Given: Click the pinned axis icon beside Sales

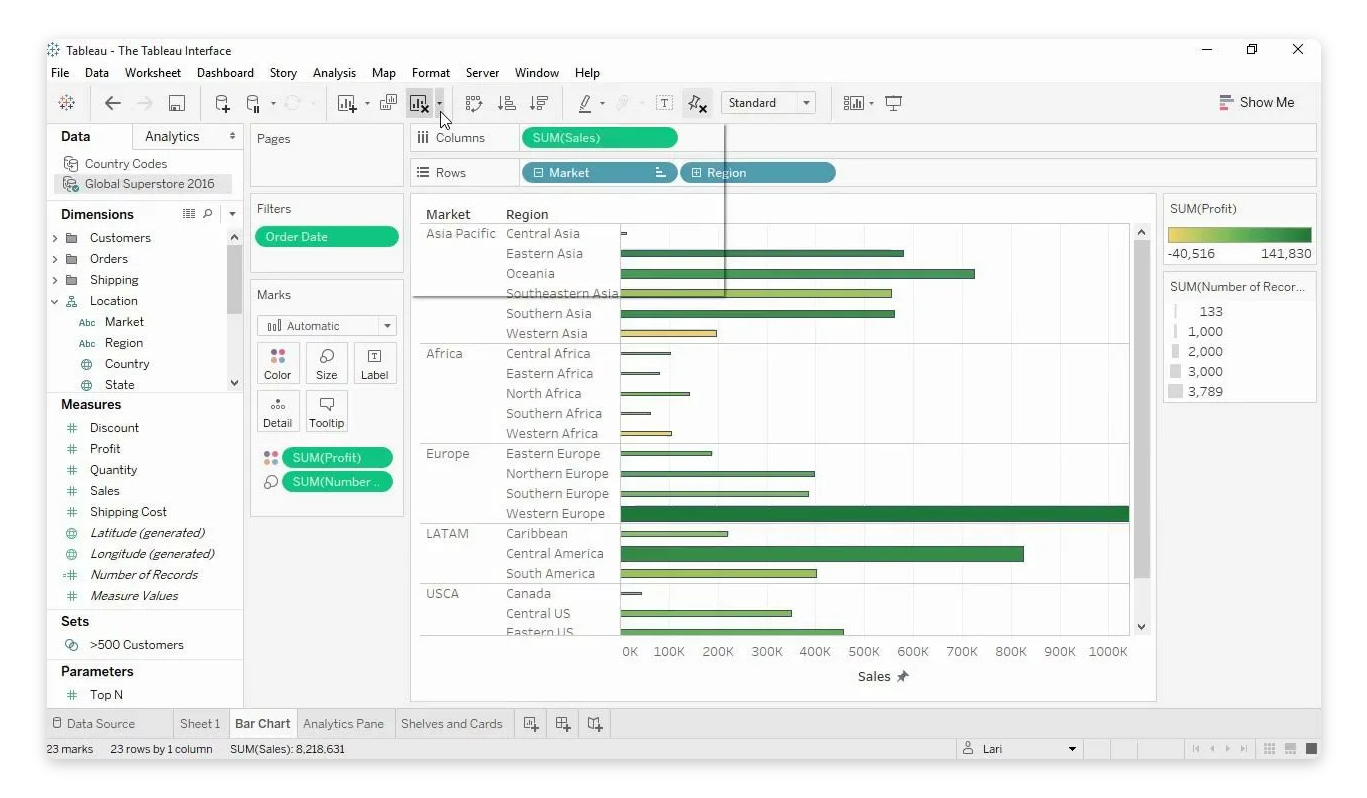Looking at the screenshot, I should 902,677.
